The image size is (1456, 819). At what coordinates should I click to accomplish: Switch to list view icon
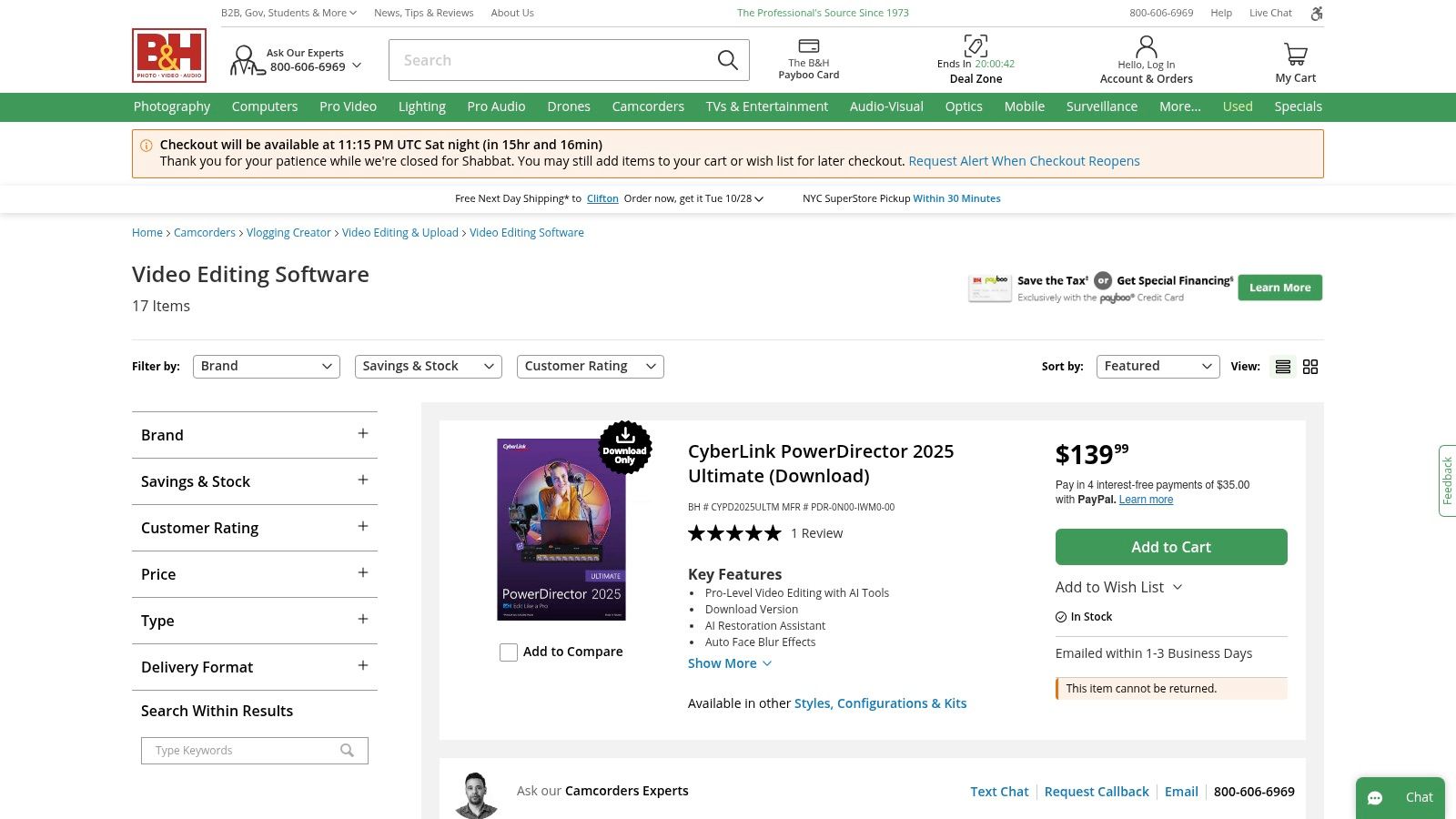(1283, 367)
